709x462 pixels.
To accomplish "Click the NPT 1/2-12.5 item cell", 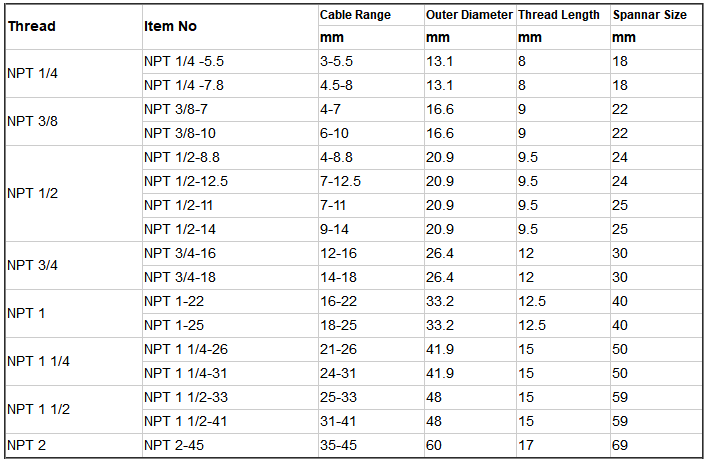I will 186,181.
